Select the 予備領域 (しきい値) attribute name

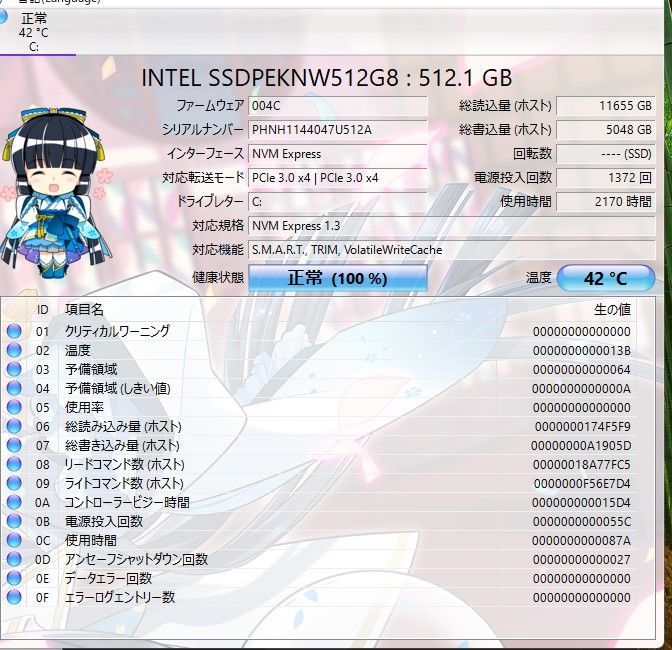click(118, 388)
